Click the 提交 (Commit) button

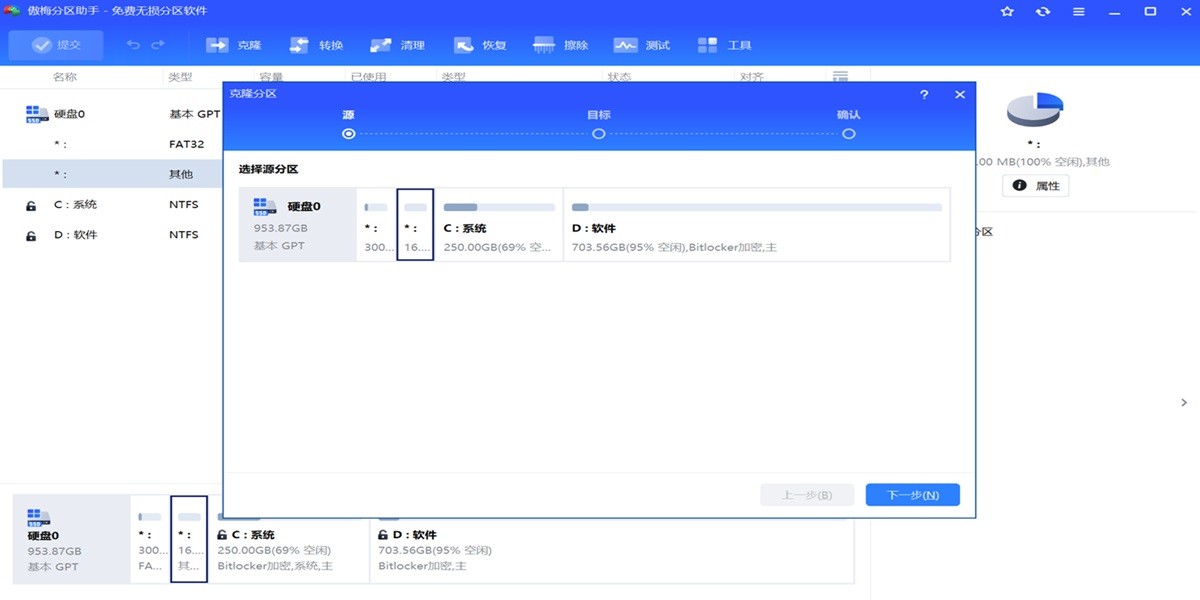55,44
